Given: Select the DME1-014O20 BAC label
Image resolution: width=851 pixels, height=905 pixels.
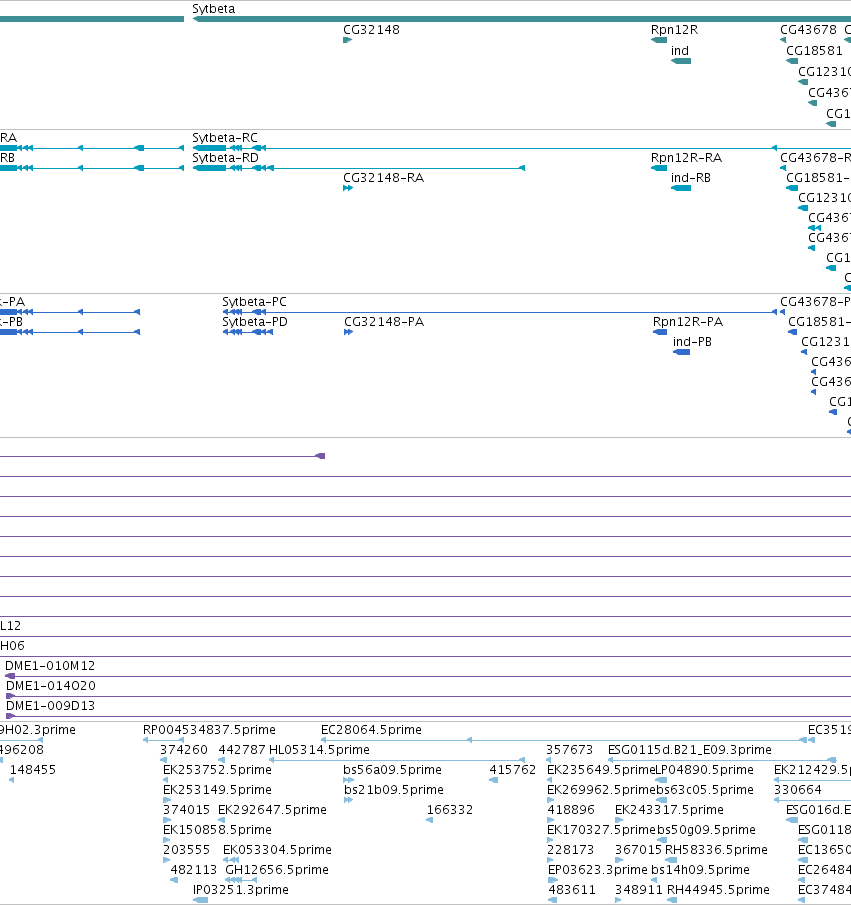Looking at the screenshot, I should [x=51, y=686].
